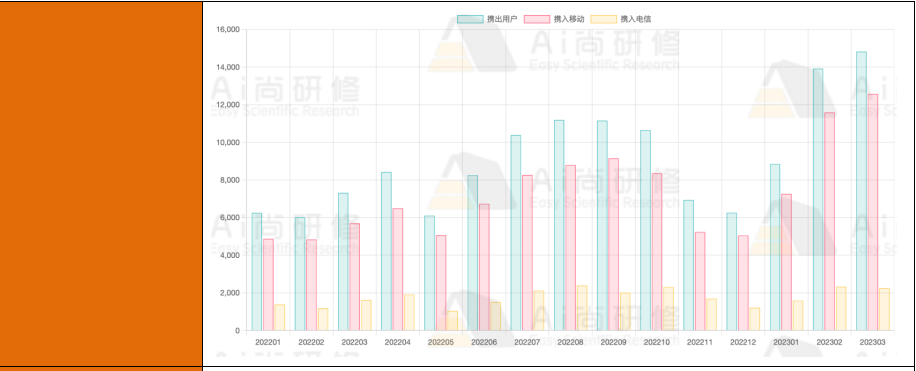Screen dimensions: 916x371
Task: Click the y-axis value 4,000
Action: 230,255
